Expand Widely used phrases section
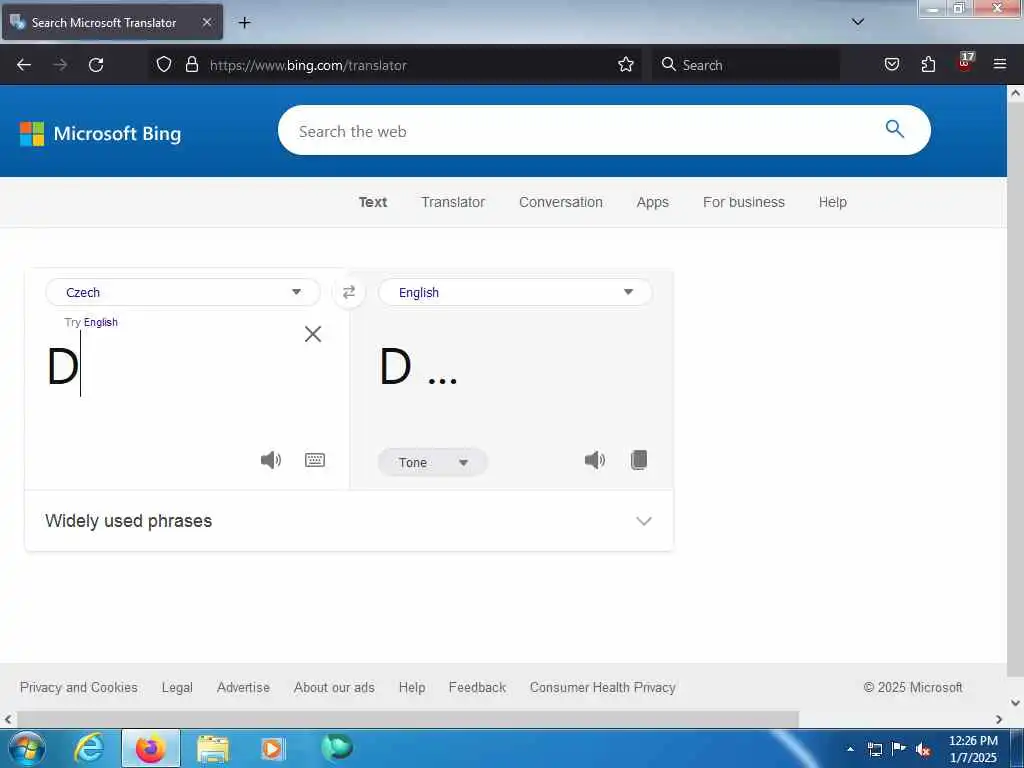The width and height of the screenshot is (1024, 768). 349,520
